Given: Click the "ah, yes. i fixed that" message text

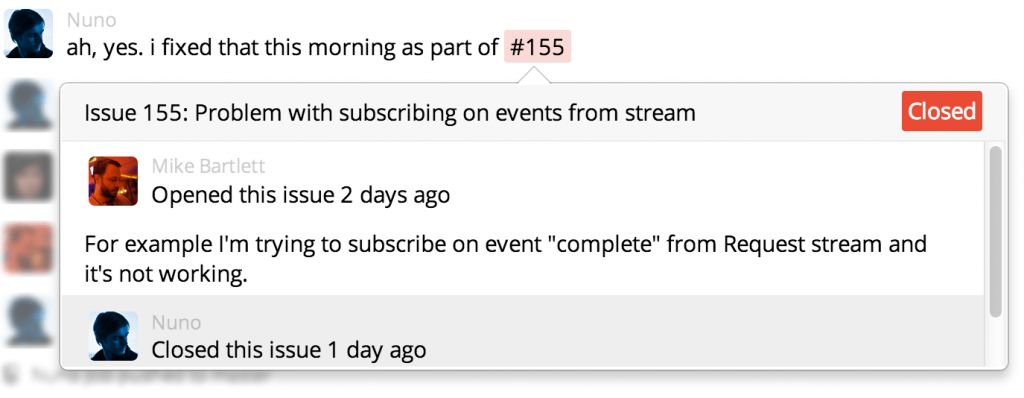Looking at the screenshot, I should (x=282, y=48).
